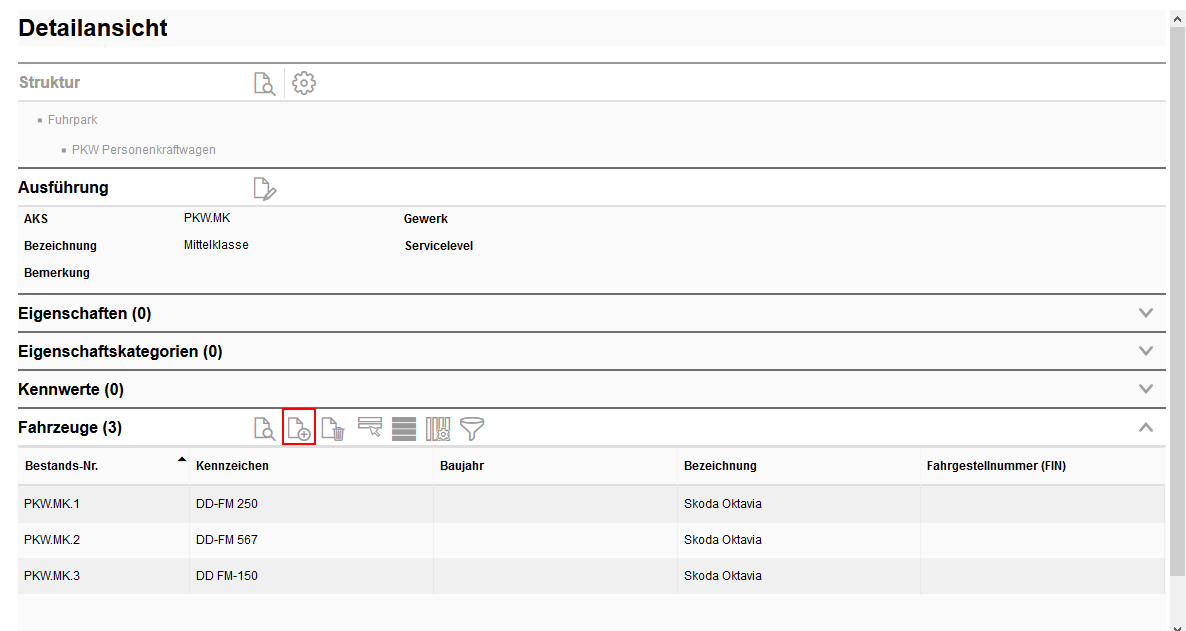Expand the Eigenschaften section
The width and height of the screenshot is (1186, 631).
click(x=1146, y=313)
